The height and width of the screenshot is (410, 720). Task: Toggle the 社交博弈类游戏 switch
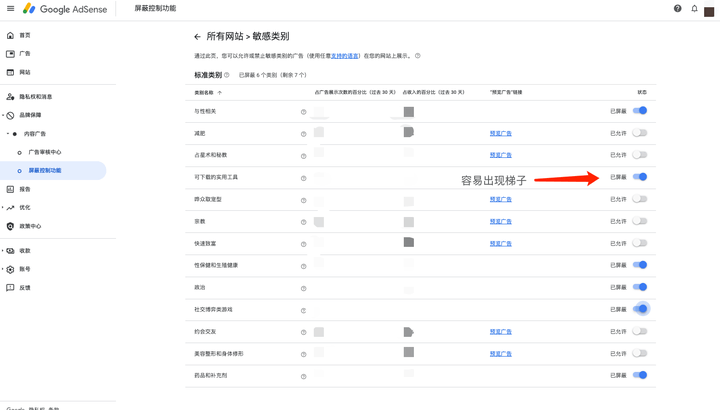(x=640, y=309)
